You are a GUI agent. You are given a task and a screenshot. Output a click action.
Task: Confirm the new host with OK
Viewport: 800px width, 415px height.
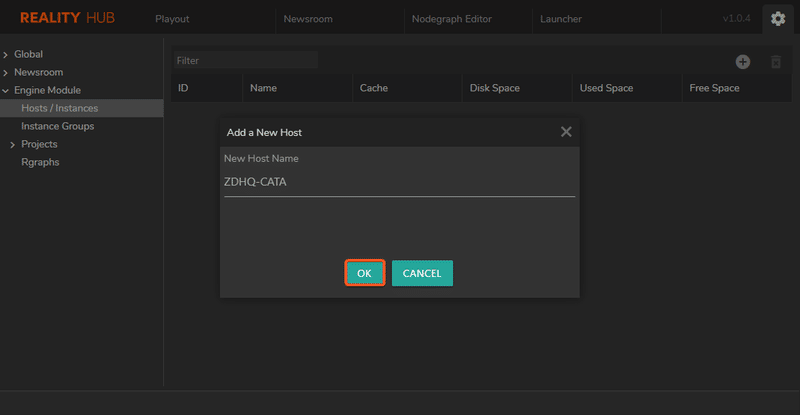tap(365, 273)
